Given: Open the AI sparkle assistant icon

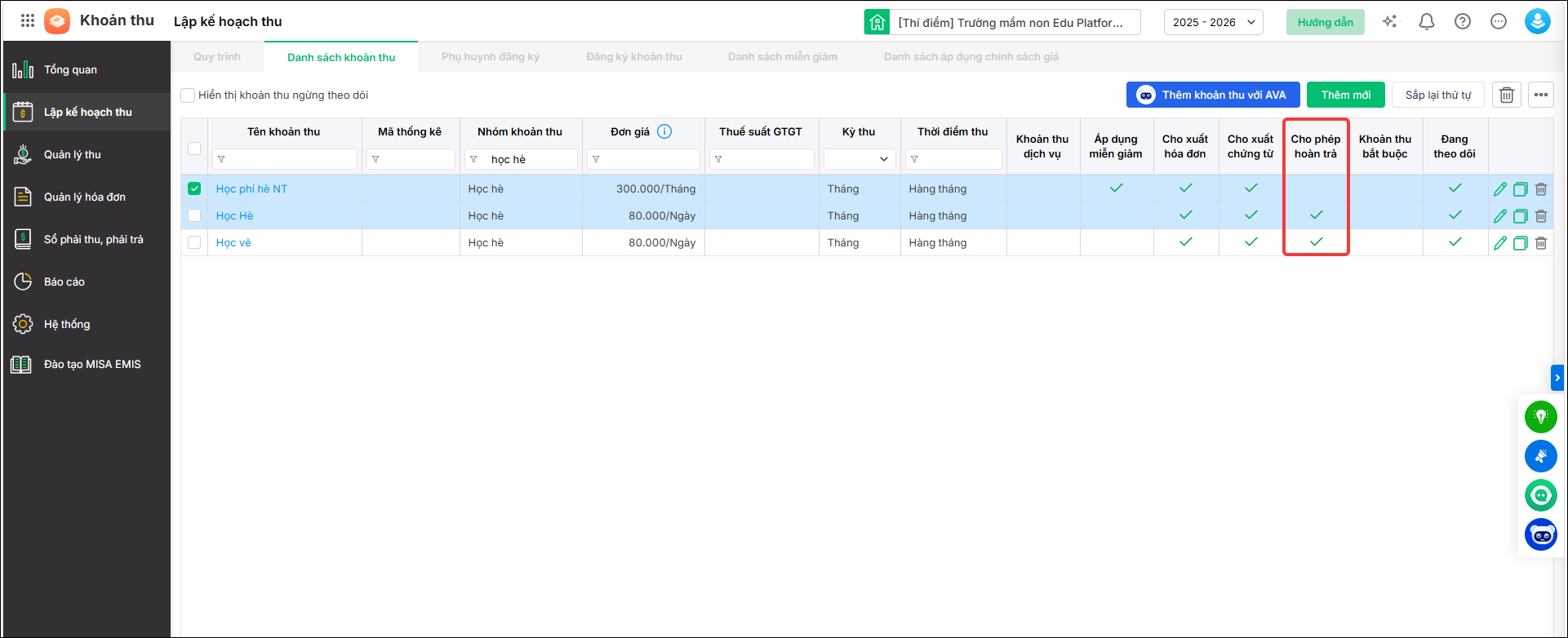Looking at the screenshot, I should click(x=1390, y=22).
